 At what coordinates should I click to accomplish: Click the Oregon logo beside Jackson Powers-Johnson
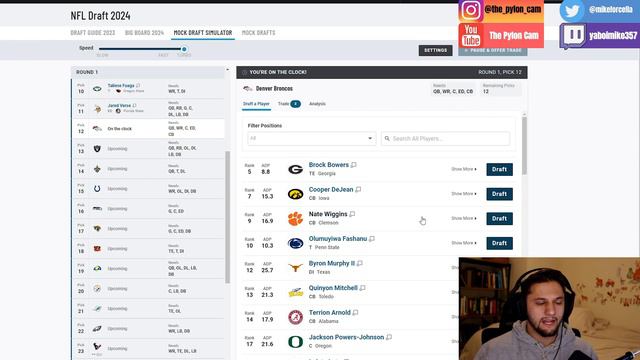tap(296, 342)
